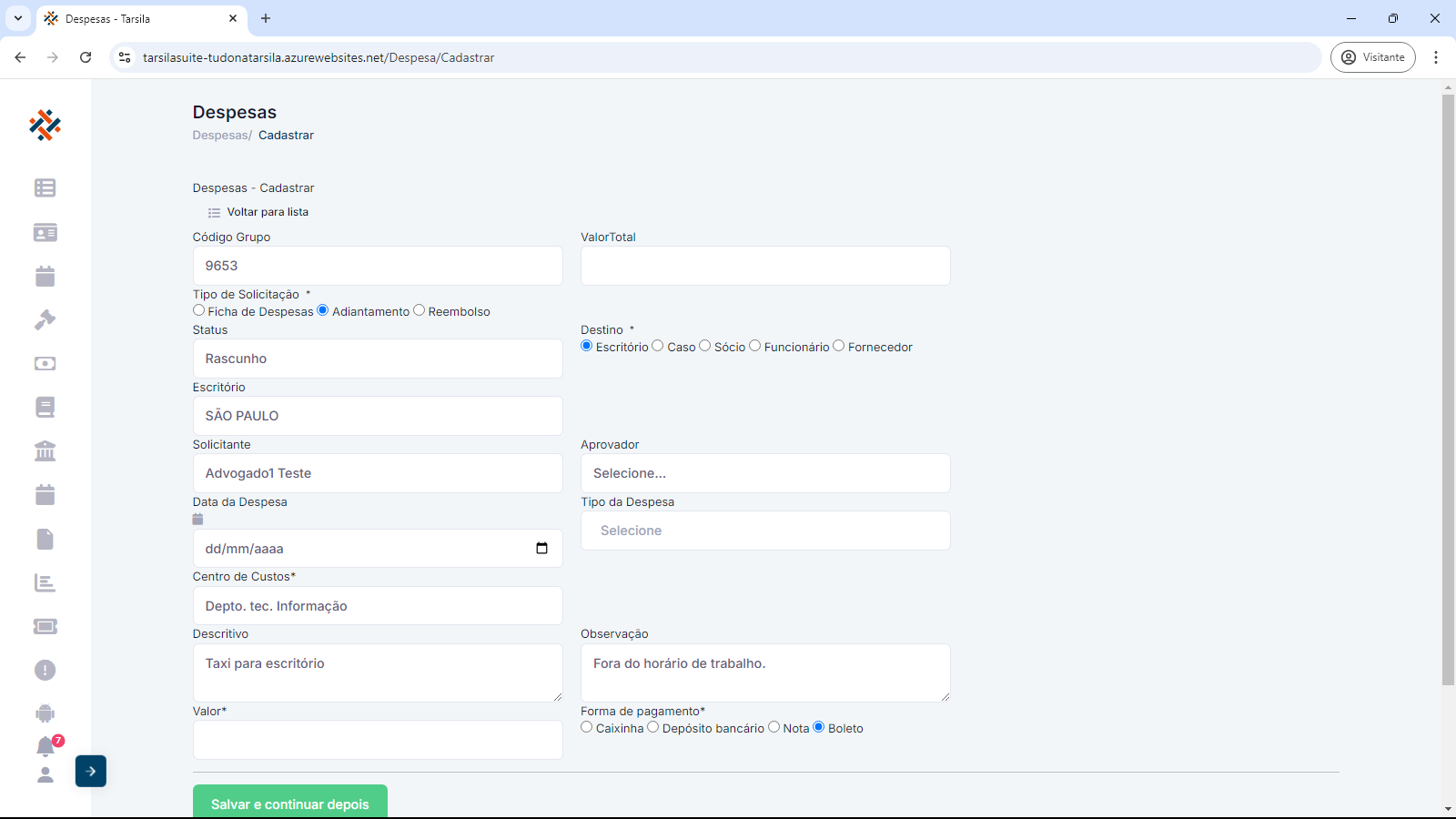The image size is (1456, 819).
Task: Click the ID card sidebar icon
Action: (x=45, y=233)
